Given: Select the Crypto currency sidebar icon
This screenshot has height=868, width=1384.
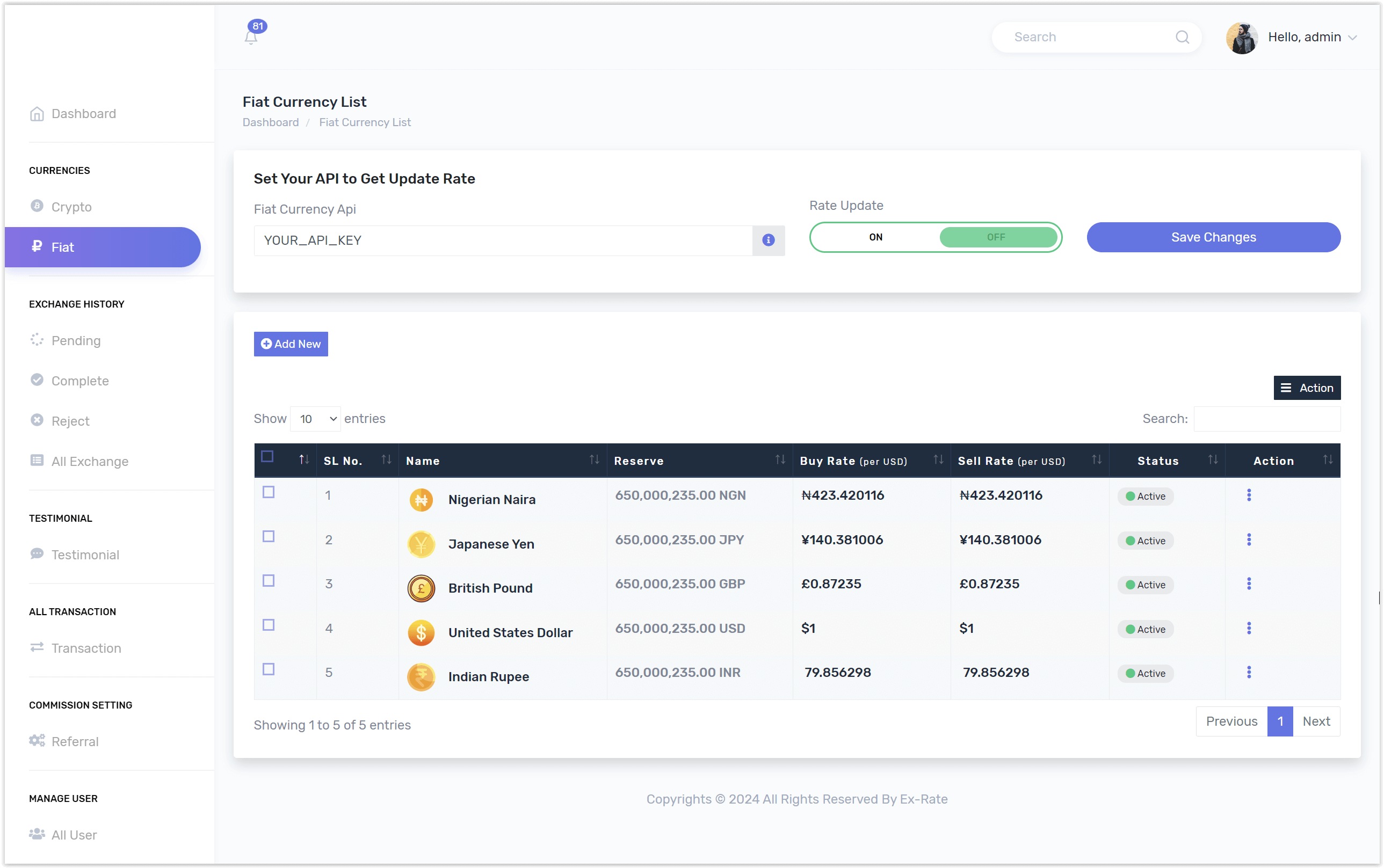Looking at the screenshot, I should 37,207.
